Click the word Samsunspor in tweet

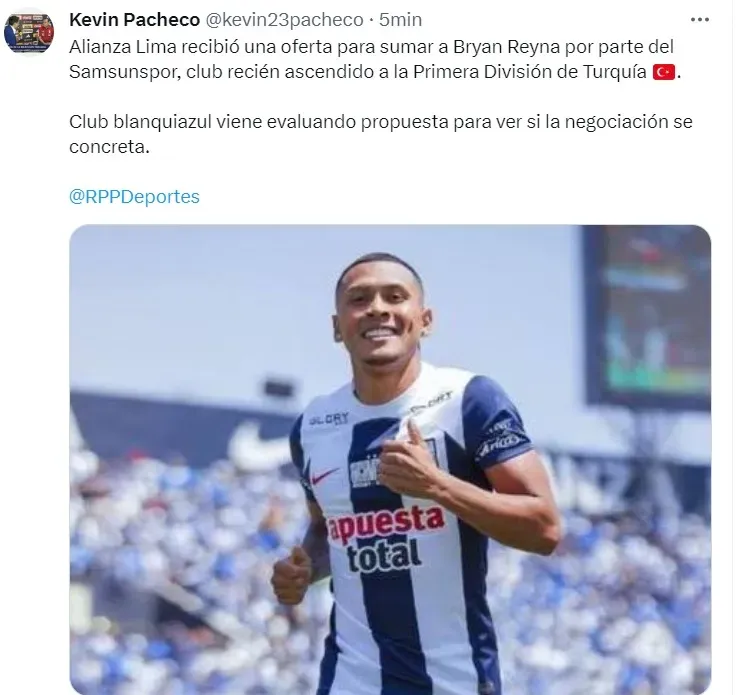tap(125, 72)
